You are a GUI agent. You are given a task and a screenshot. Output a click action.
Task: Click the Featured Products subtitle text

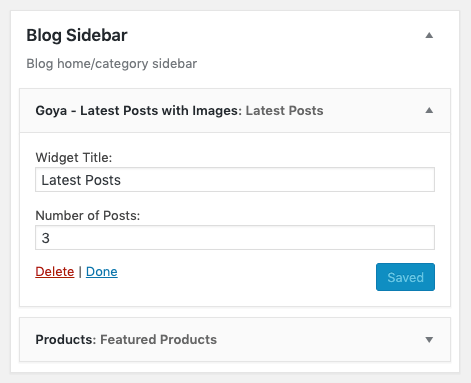point(158,340)
